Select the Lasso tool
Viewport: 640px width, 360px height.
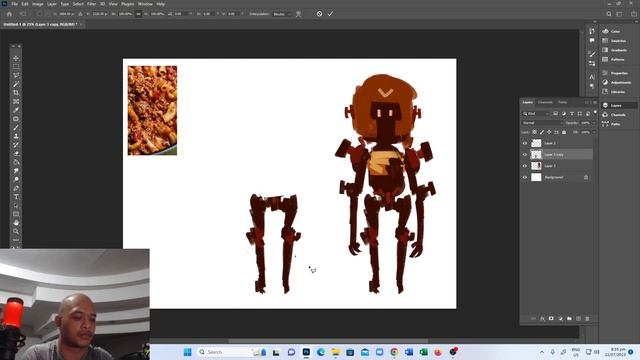point(16,75)
